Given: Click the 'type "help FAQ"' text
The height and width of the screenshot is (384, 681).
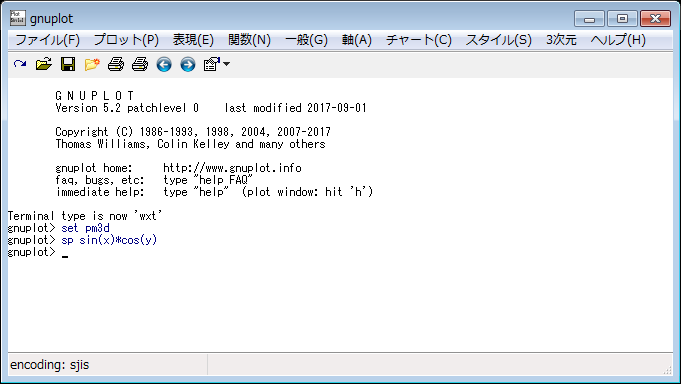Looking at the screenshot, I should tap(208, 180).
